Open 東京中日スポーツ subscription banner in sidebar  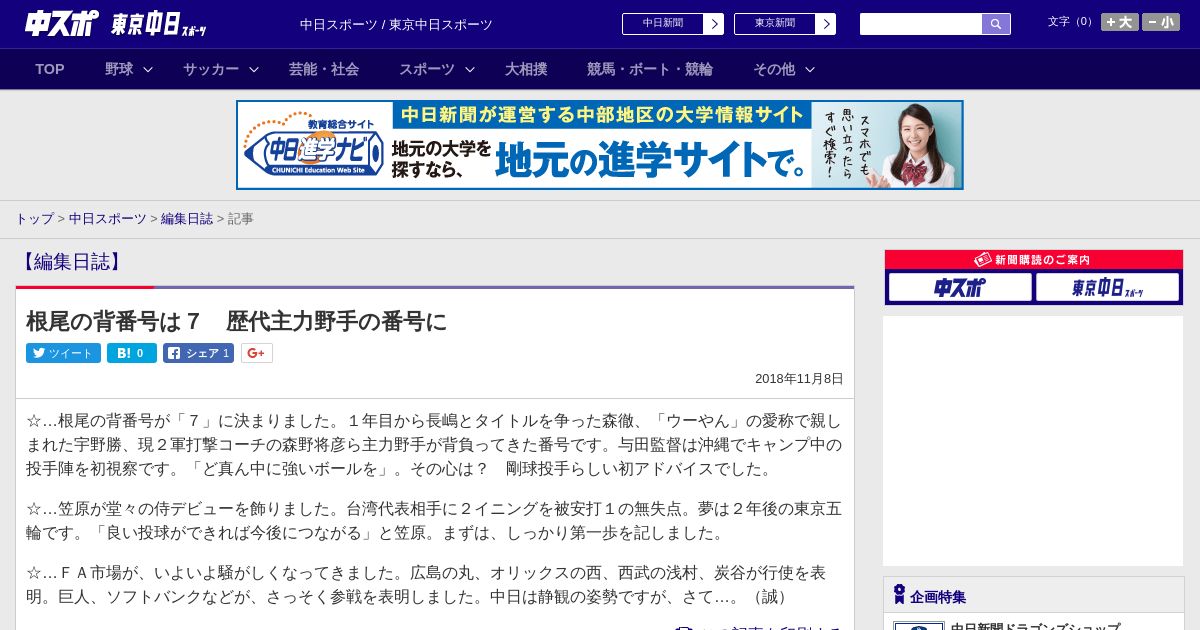[x=1107, y=287]
